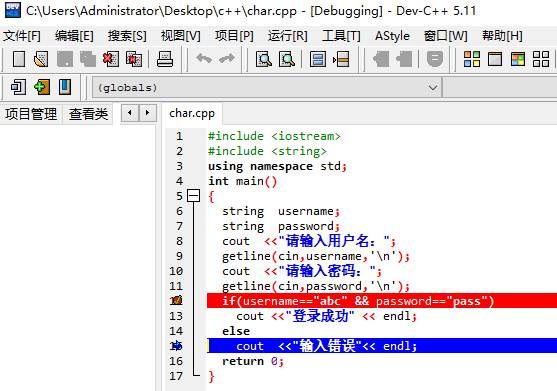This screenshot has height=391, width=557.
Task: Open the 搜索[S] menu
Action: pyautogui.click(x=127, y=36)
